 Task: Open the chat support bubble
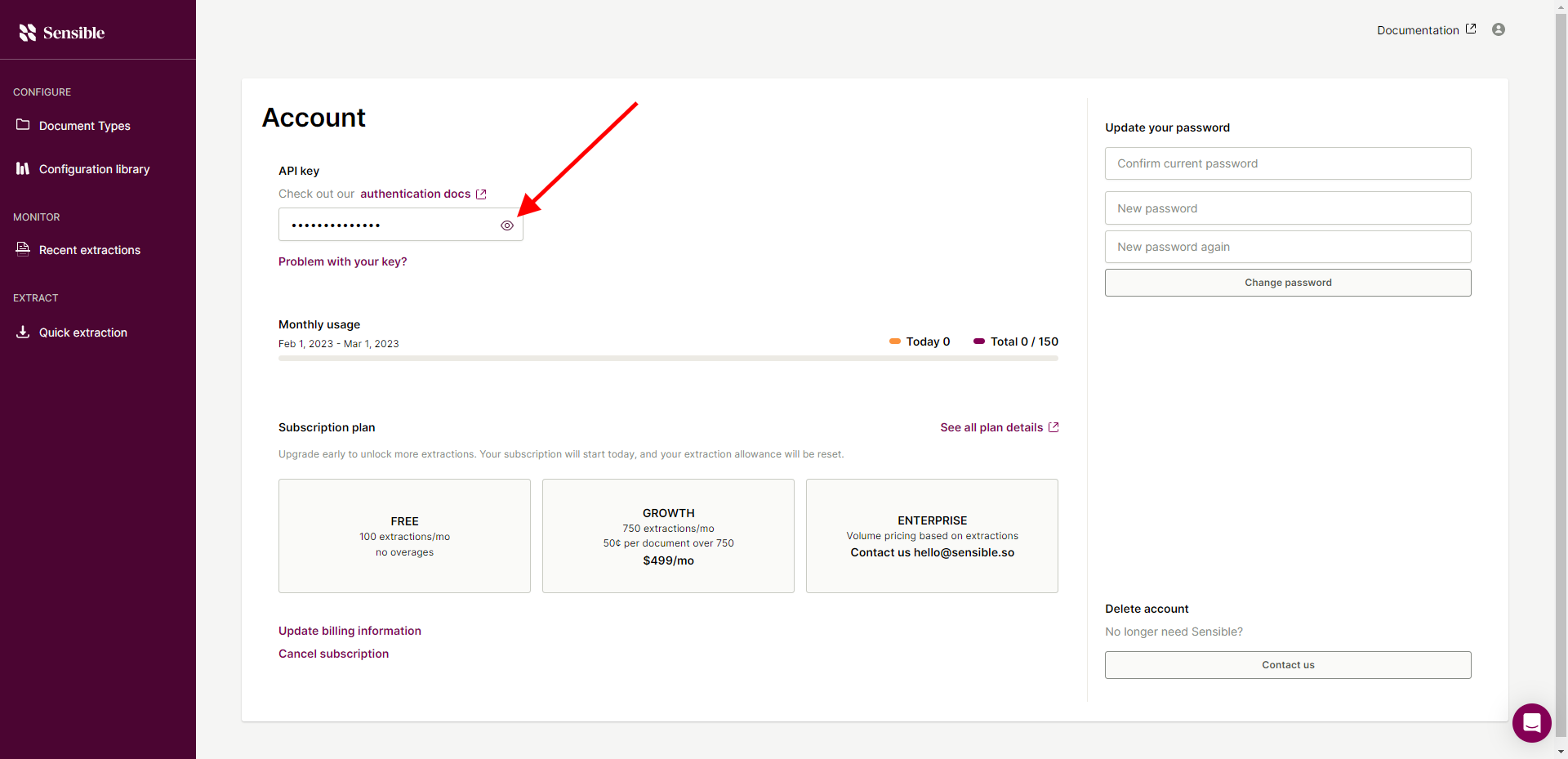click(1532, 723)
